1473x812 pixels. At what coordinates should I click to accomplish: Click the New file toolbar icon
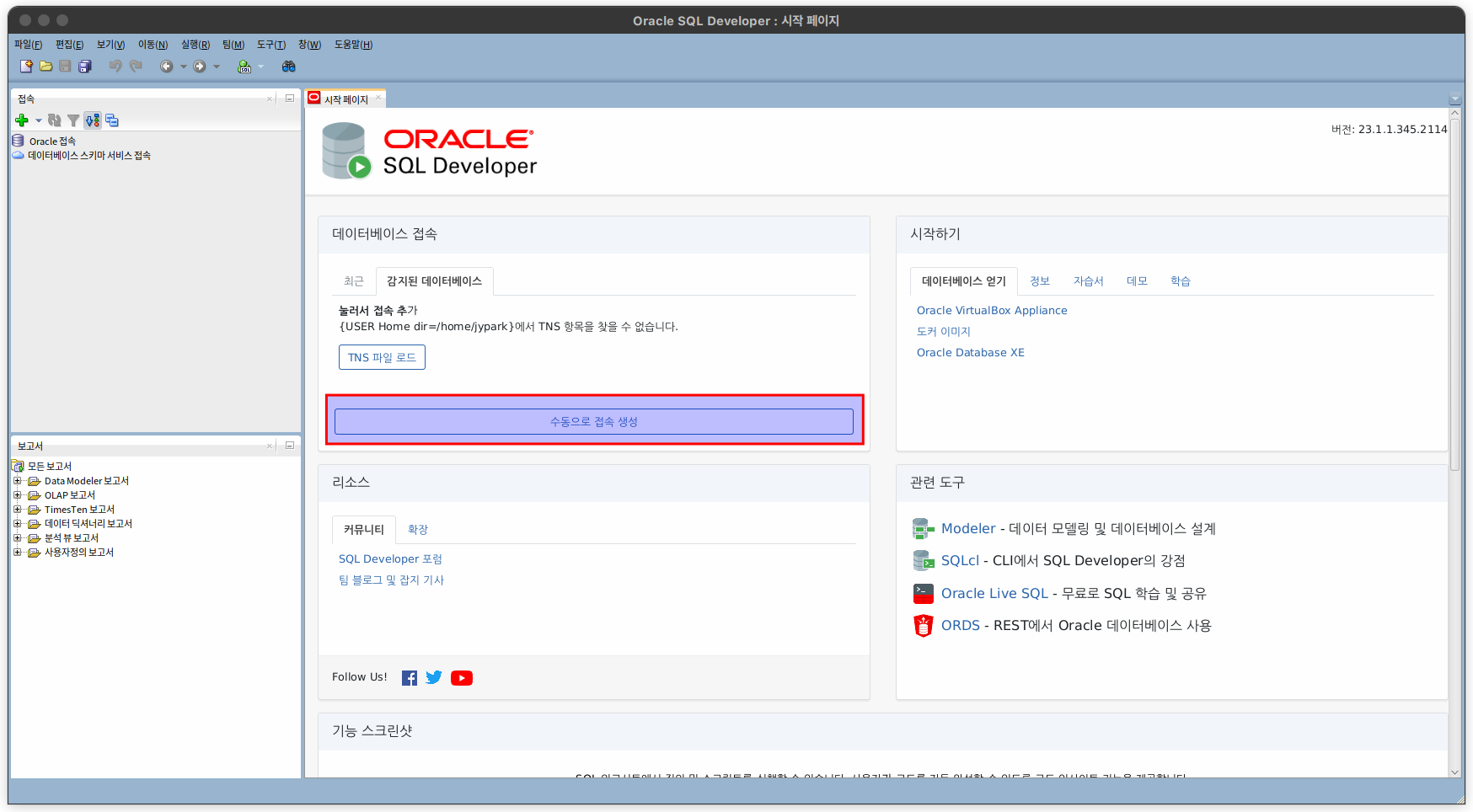(x=26, y=67)
